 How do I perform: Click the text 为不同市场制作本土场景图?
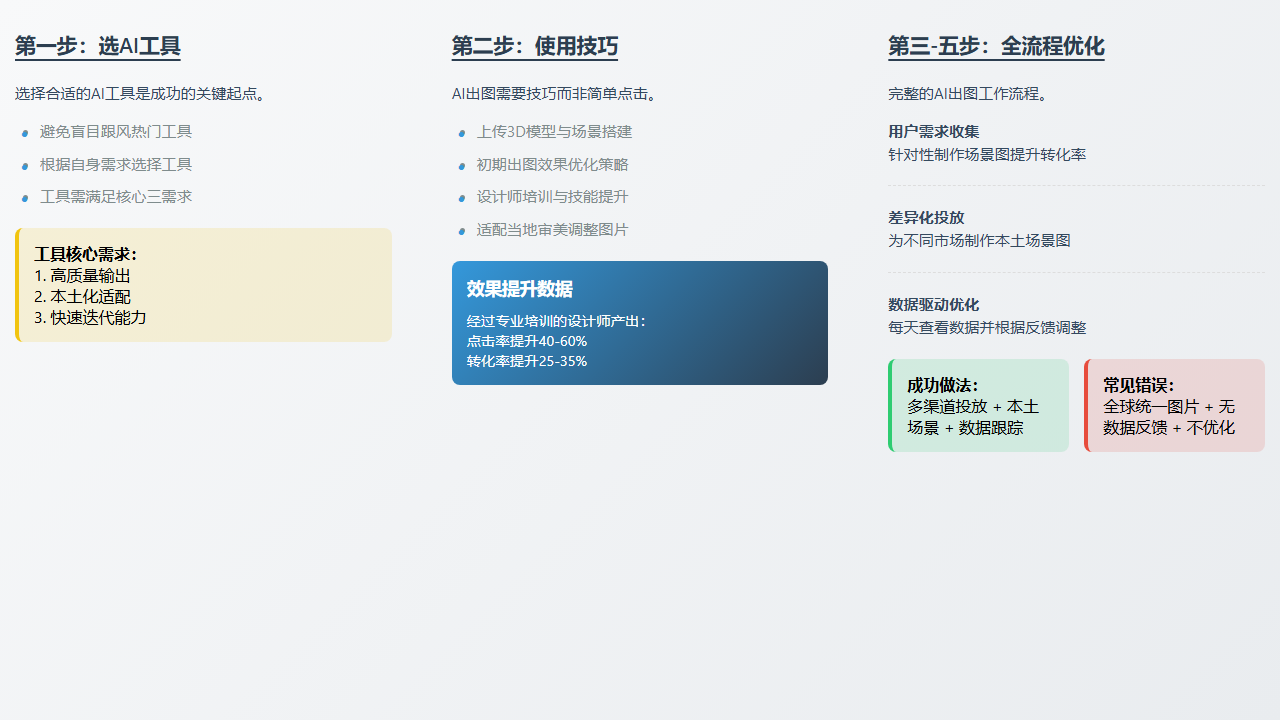(979, 241)
